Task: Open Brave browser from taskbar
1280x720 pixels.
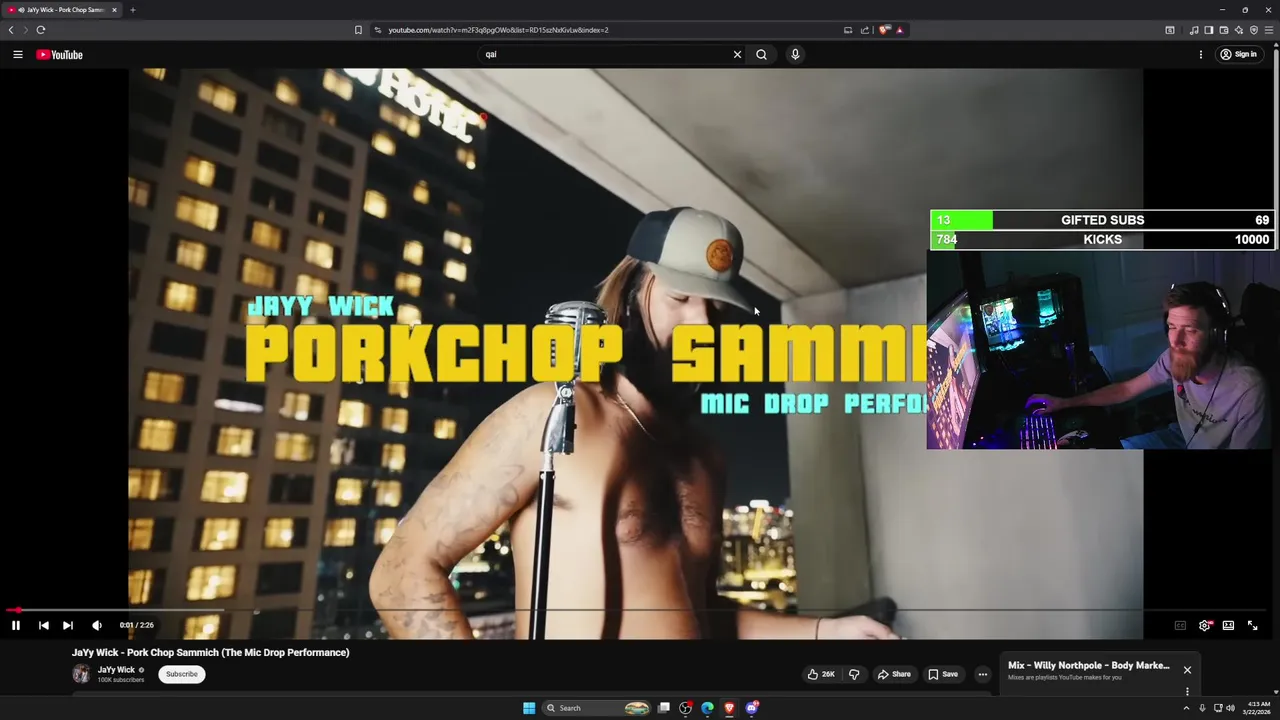Action: point(729,708)
